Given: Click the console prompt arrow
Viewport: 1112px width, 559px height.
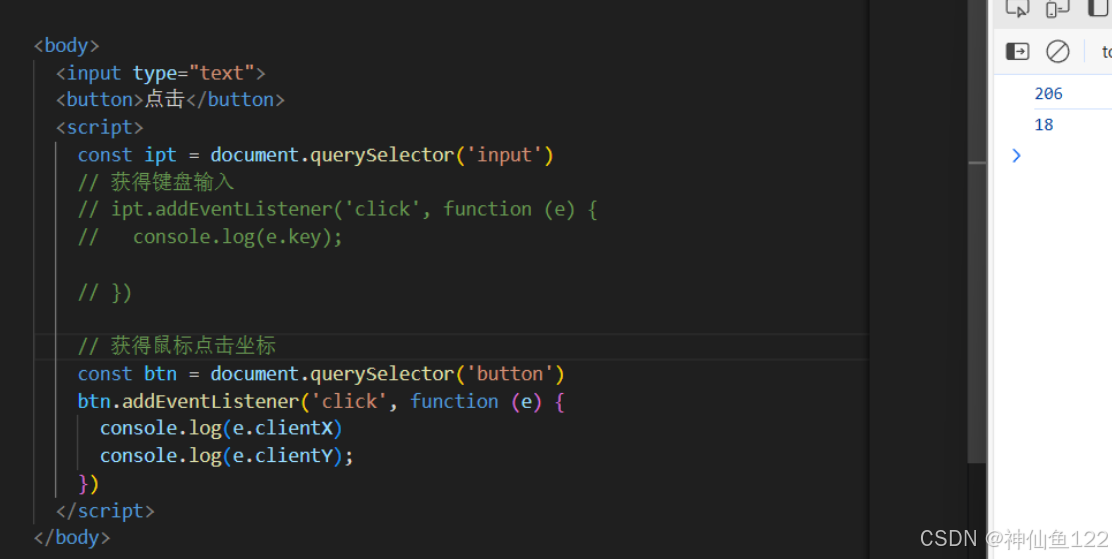Looking at the screenshot, I should click(1016, 155).
